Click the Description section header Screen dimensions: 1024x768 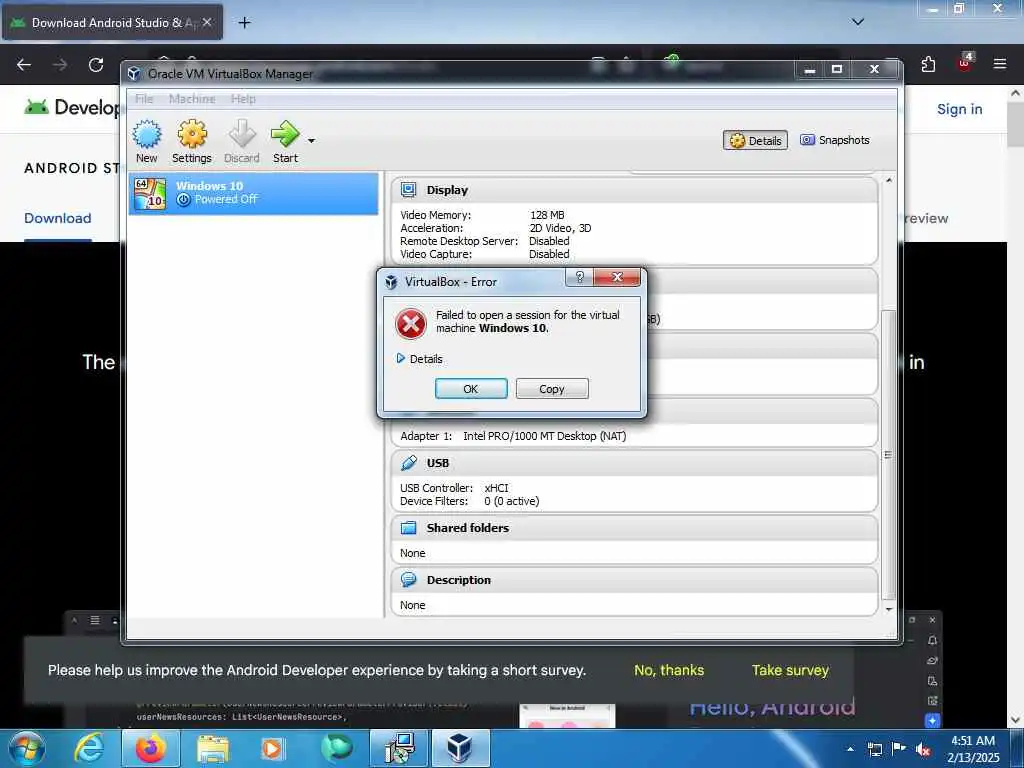[633, 580]
